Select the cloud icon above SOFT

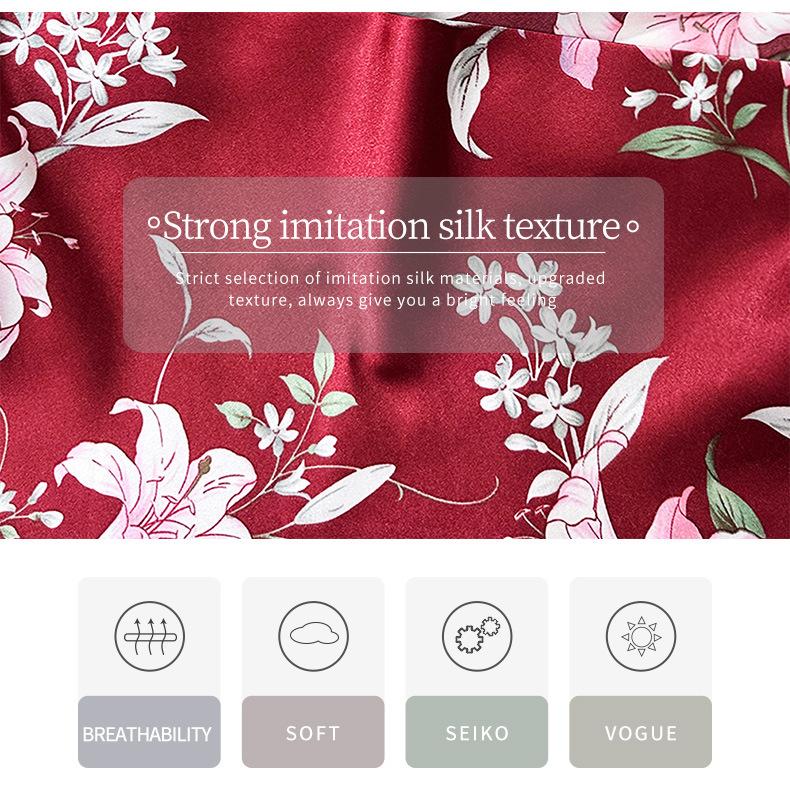[x=313, y=636]
